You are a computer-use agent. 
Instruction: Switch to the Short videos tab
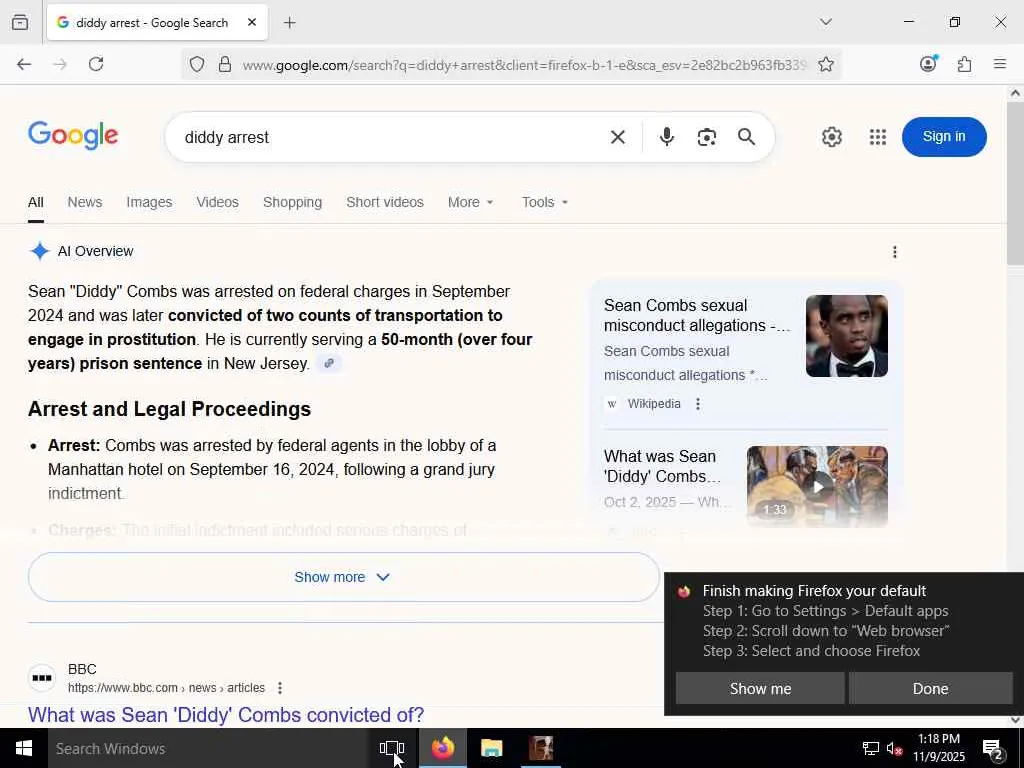coord(385,202)
